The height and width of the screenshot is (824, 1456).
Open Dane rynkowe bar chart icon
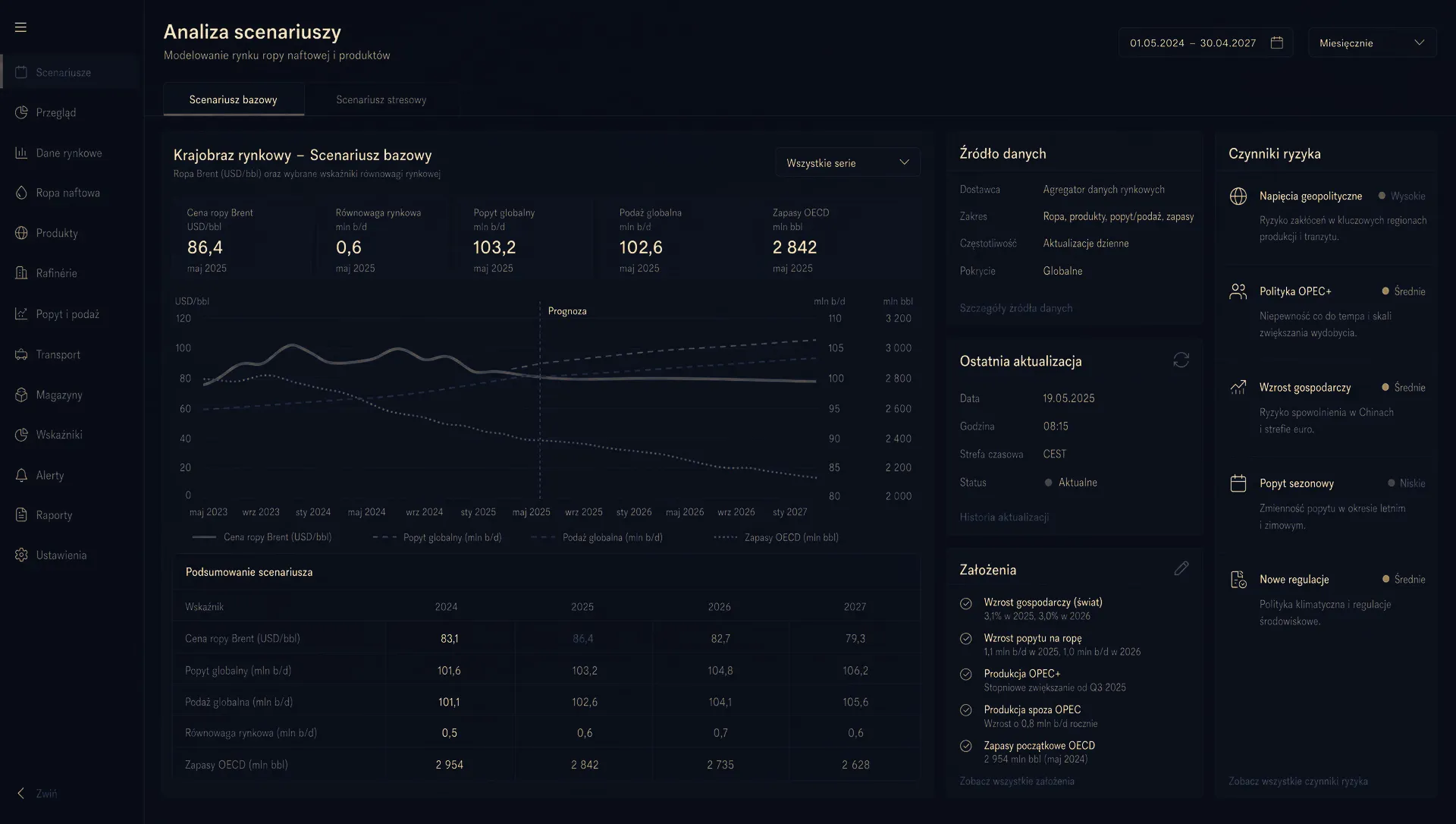point(21,153)
